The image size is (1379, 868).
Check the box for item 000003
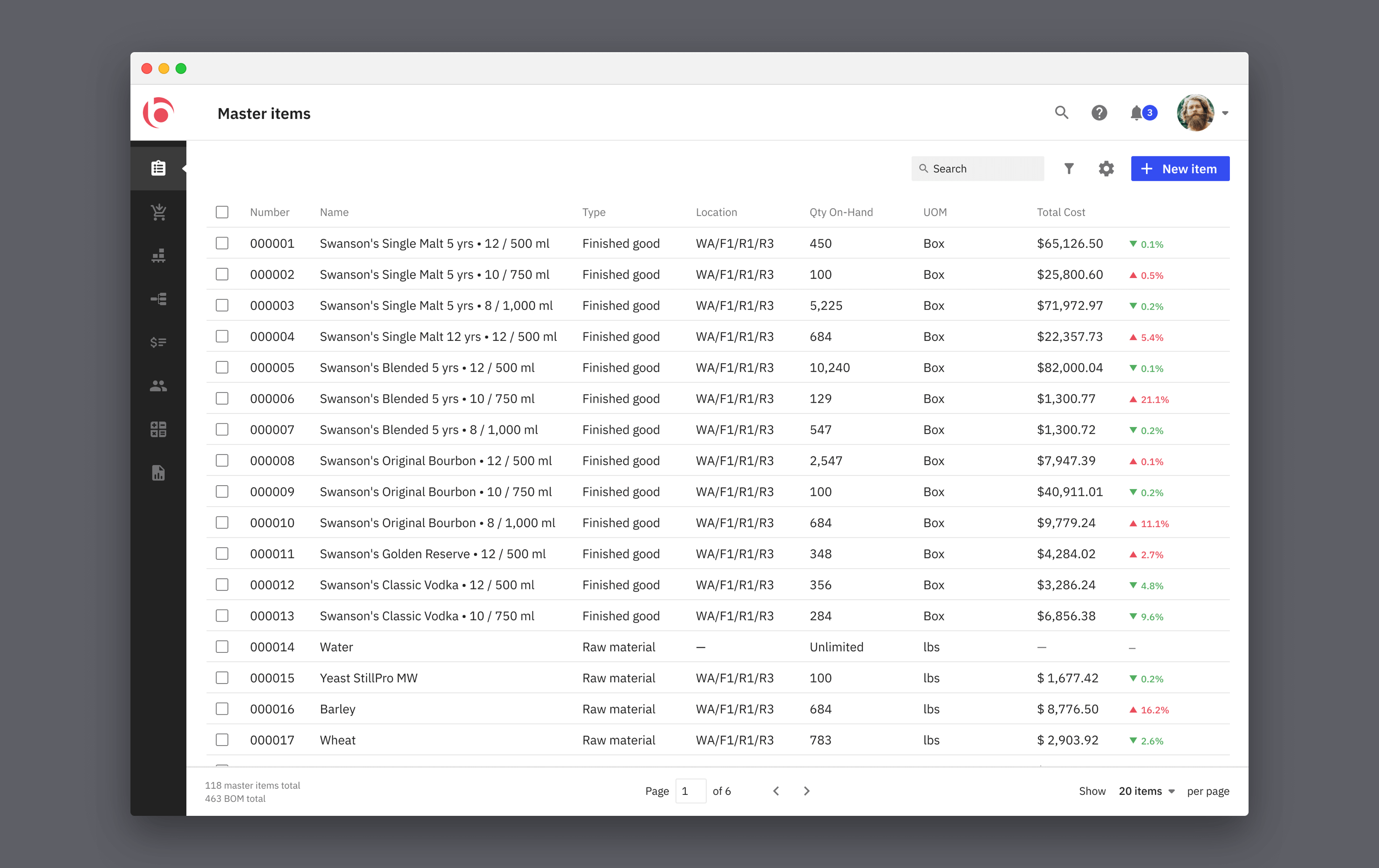point(222,305)
